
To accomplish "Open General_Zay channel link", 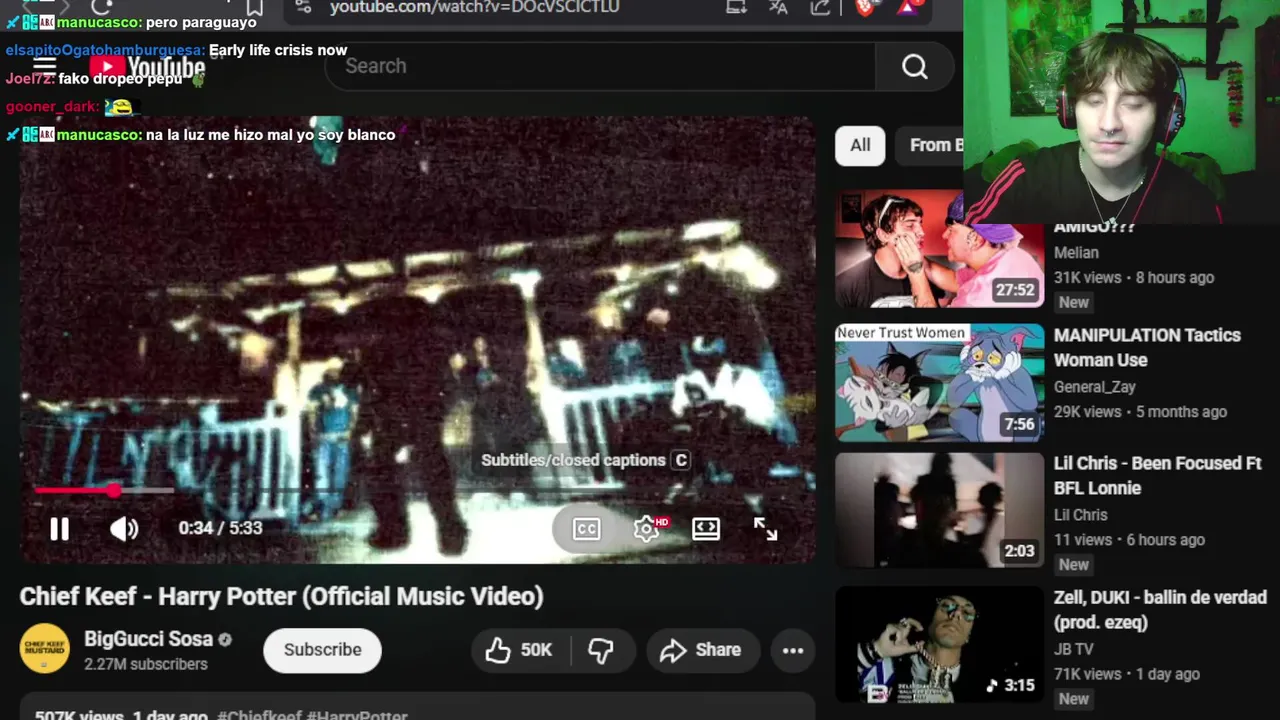I will click(x=1094, y=387).
